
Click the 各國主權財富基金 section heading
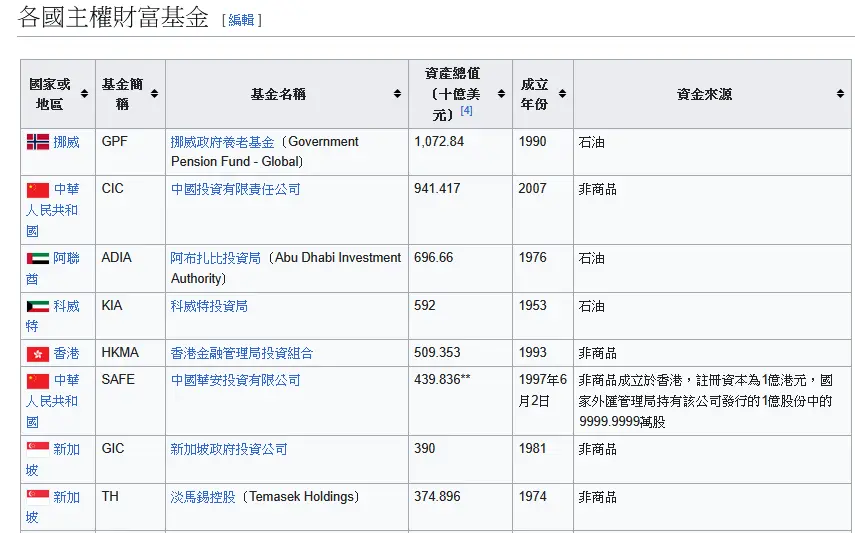tap(113, 17)
